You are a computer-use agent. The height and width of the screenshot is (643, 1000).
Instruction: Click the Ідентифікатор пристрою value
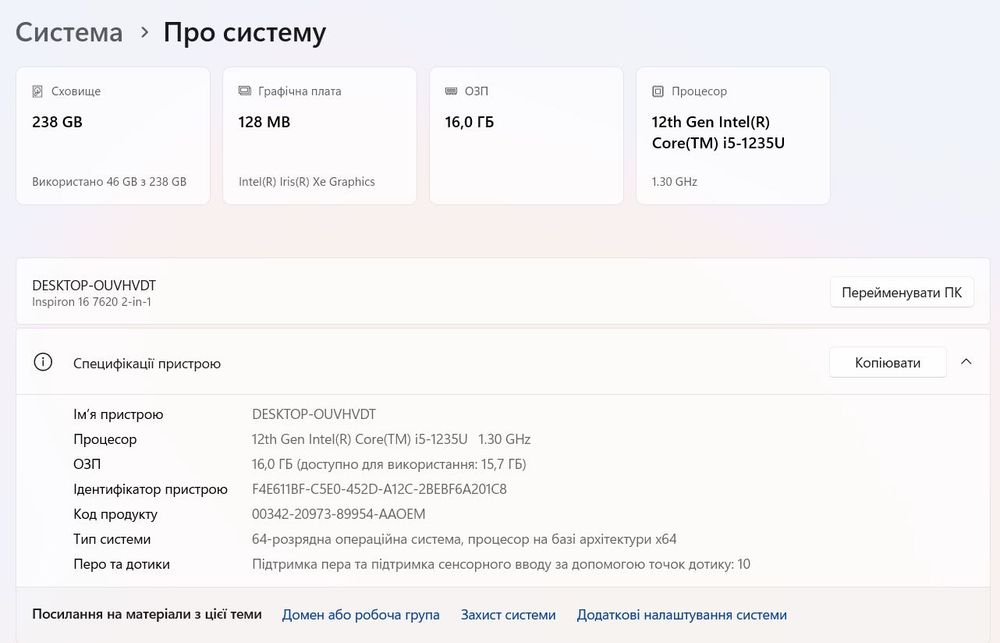click(x=379, y=489)
